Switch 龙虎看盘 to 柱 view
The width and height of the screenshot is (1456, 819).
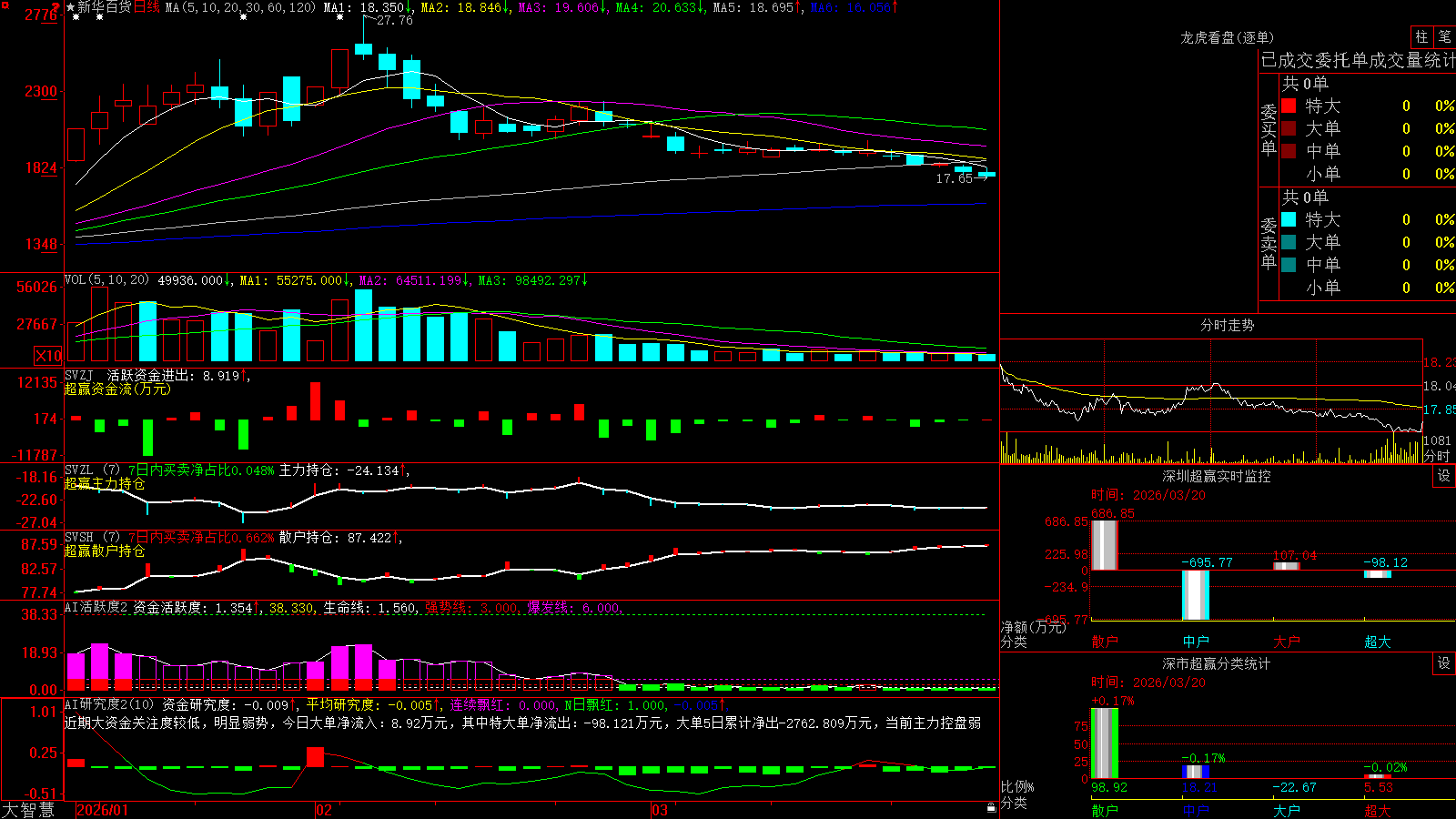1421,36
